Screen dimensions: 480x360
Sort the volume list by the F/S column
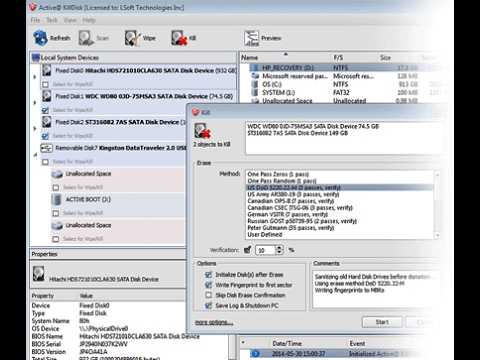[355, 57]
